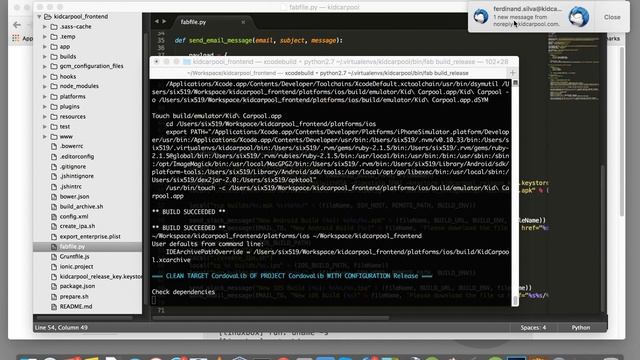The height and width of the screenshot is (360, 640).
Task: Click the Line 54, Column 49 status
Action: click(61, 327)
